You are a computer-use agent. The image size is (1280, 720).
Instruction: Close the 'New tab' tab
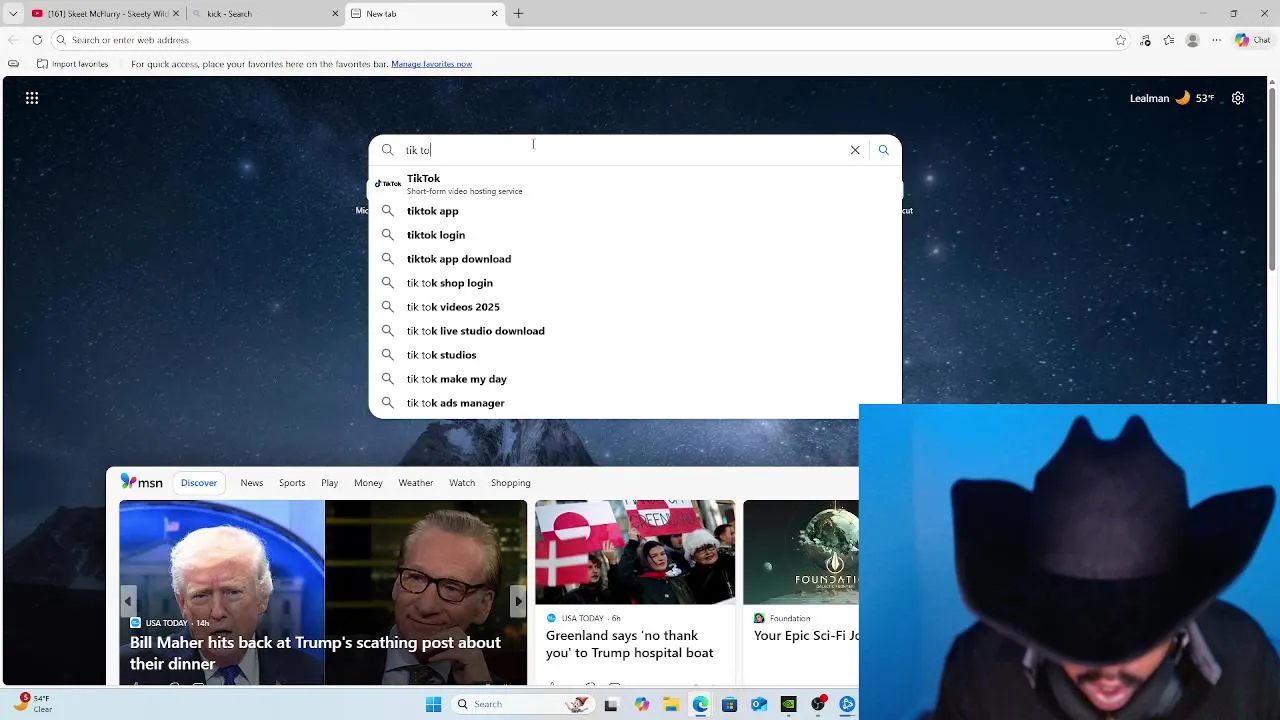pyautogui.click(x=494, y=13)
